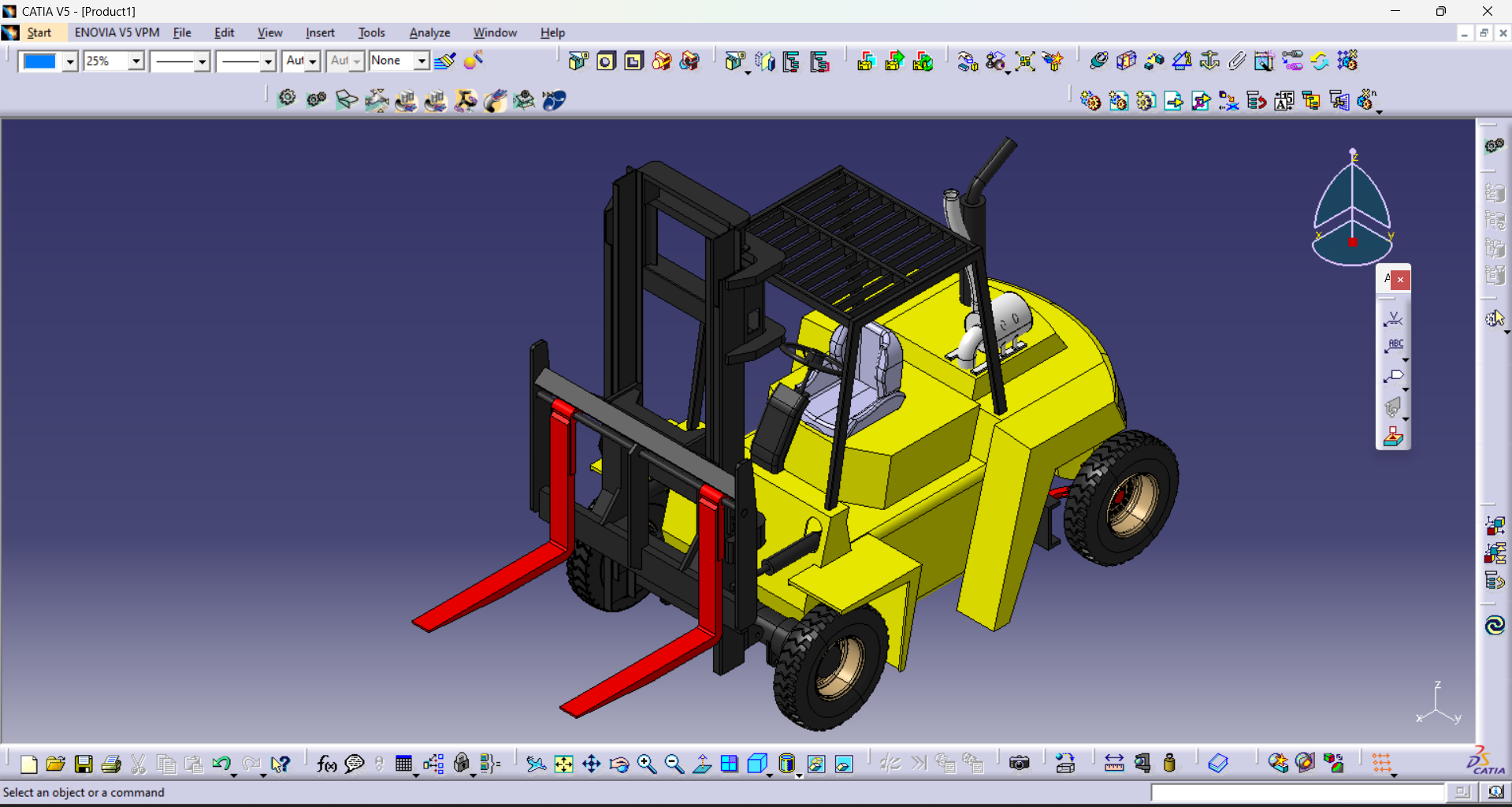Select the Pan view tool
Screen dimensions: 1512x807
pyautogui.click(x=591, y=764)
